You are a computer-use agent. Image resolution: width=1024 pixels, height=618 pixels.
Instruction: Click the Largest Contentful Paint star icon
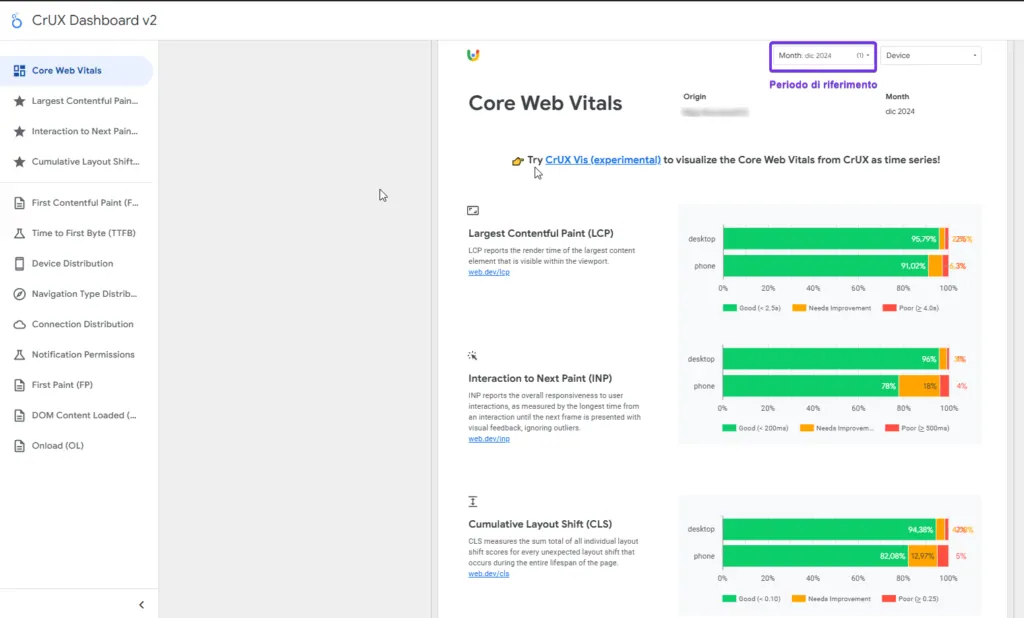(20, 101)
